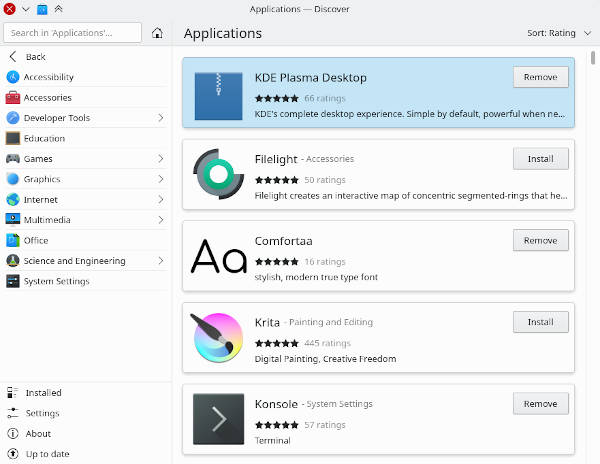Click the Multimedia screen icon
Viewport: 600px width, 464px height.
tap(13, 220)
